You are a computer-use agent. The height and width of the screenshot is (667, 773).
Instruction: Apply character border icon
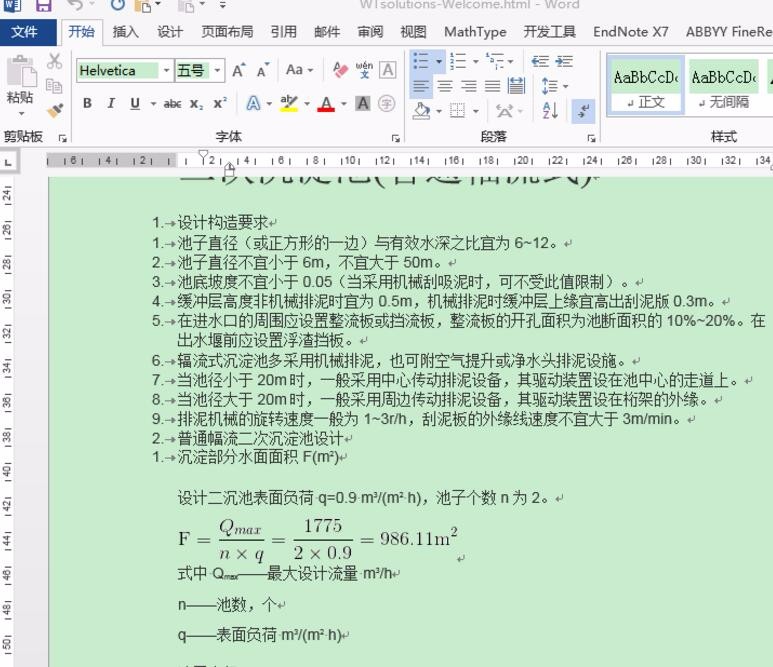pyautogui.click(x=388, y=70)
